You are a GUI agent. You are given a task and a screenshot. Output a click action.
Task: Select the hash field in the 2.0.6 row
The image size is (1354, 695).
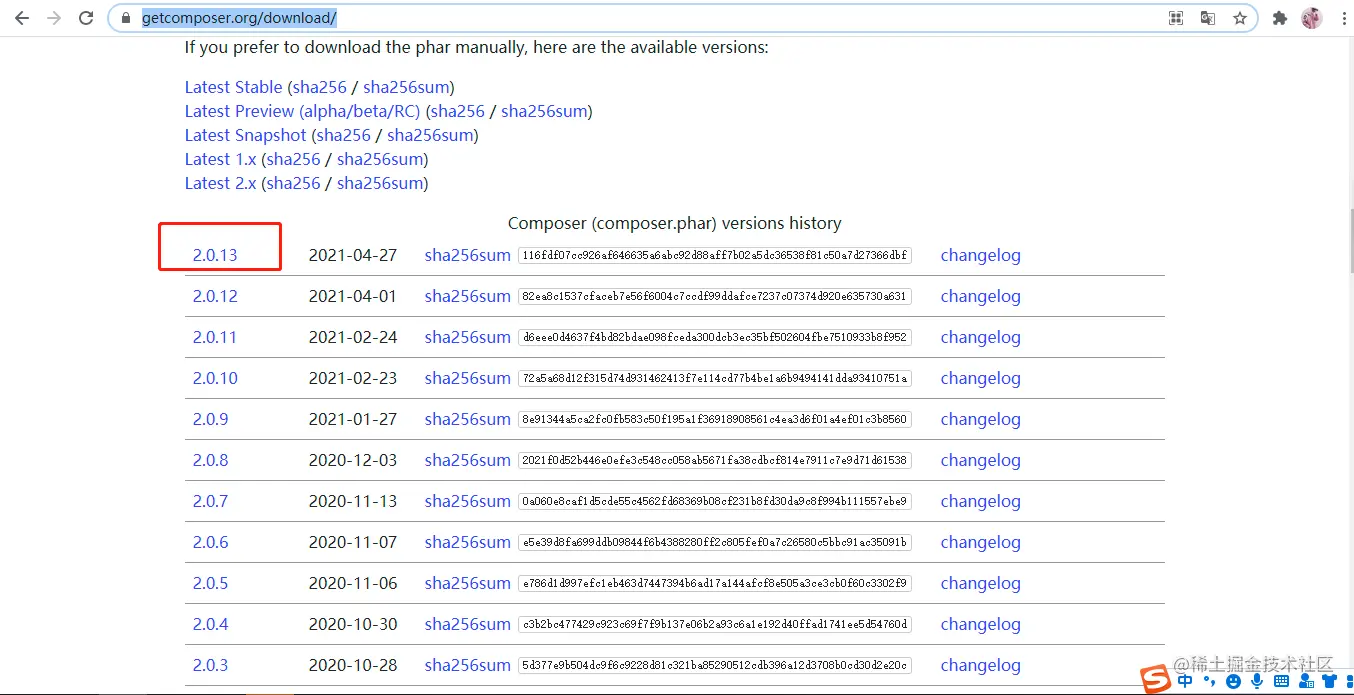[714, 542]
